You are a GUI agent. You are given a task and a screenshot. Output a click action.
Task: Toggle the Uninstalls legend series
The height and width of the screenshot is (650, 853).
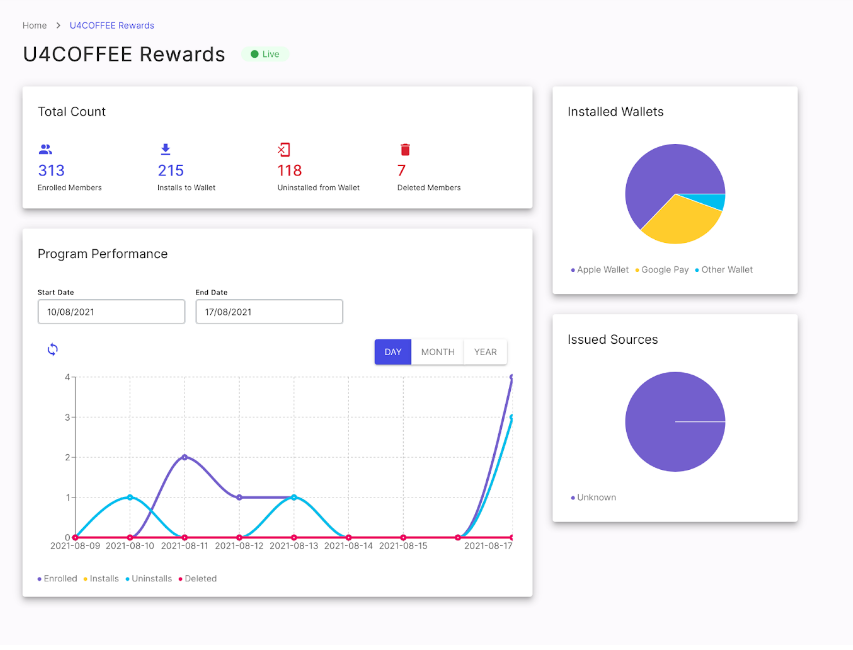(x=149, y=579)
